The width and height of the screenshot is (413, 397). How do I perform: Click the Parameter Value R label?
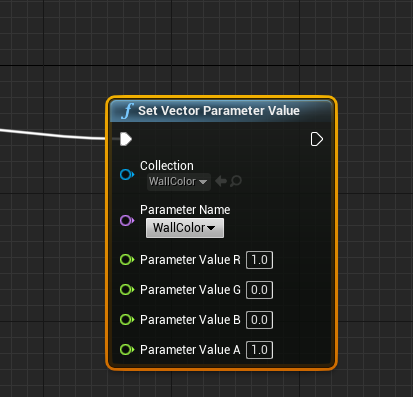(x=190, y=260)
